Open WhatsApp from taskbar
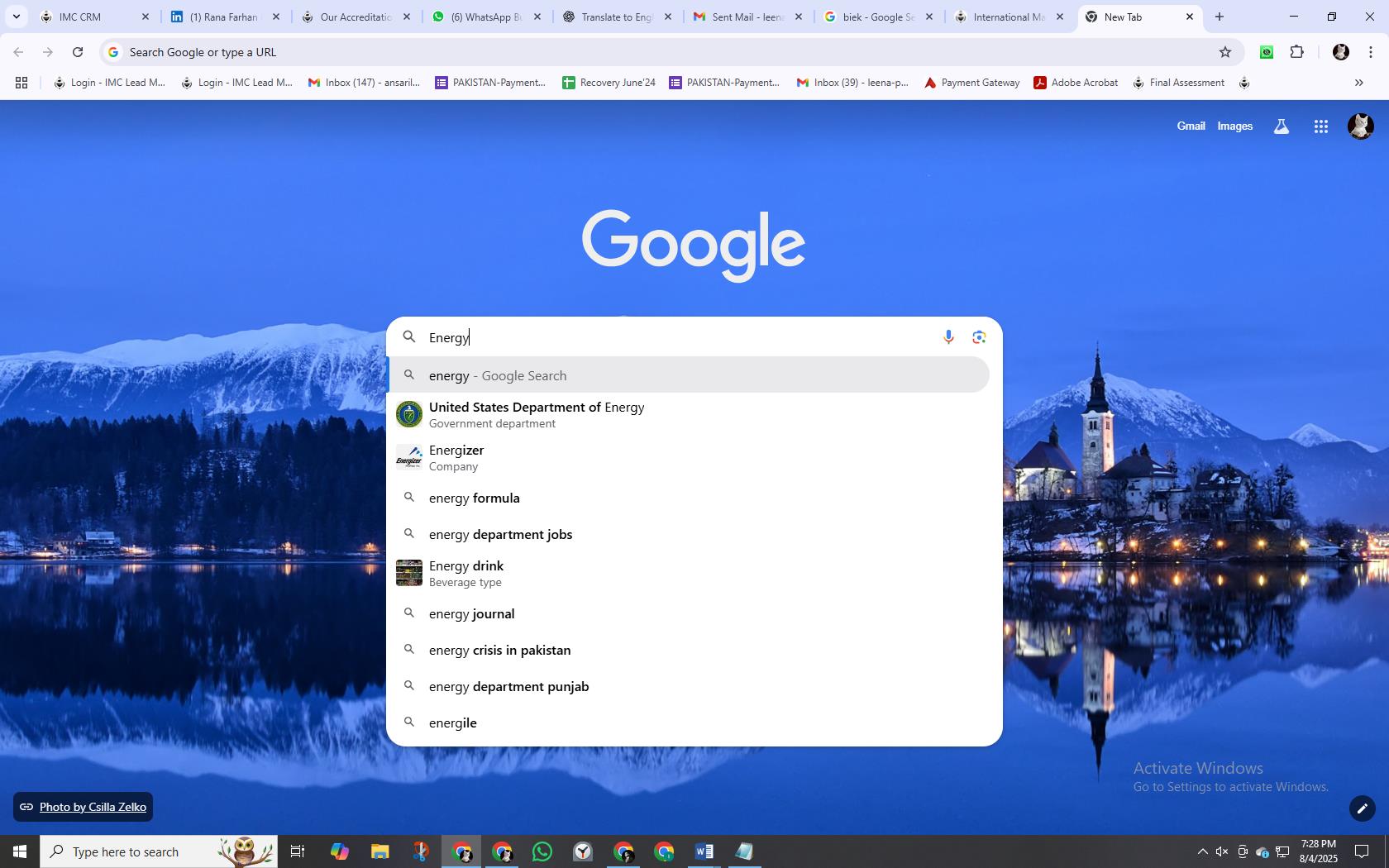 (x=542, y=851)
